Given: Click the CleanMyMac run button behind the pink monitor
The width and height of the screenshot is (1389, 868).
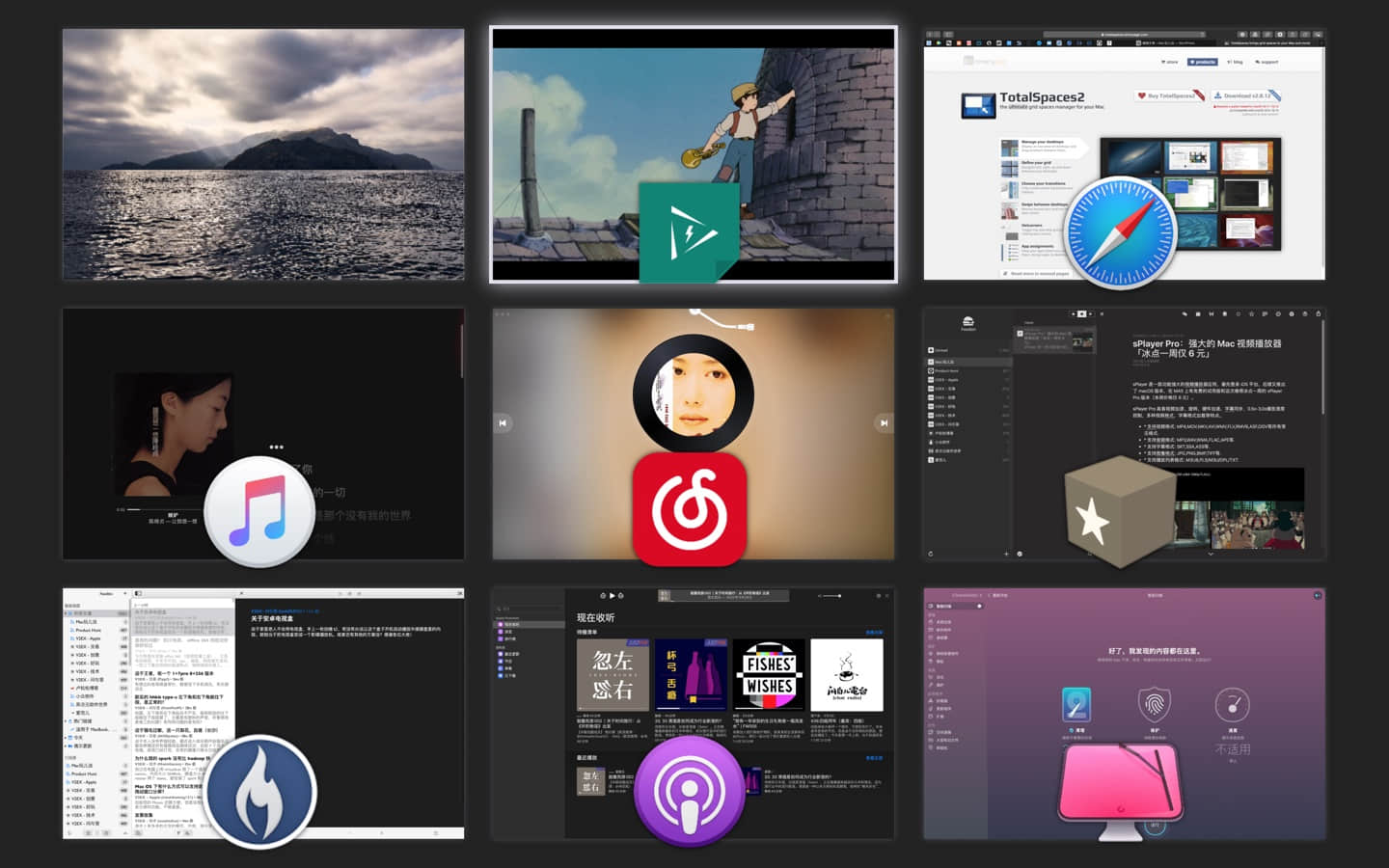Looking at the screenshot, I should [1155, 826].
